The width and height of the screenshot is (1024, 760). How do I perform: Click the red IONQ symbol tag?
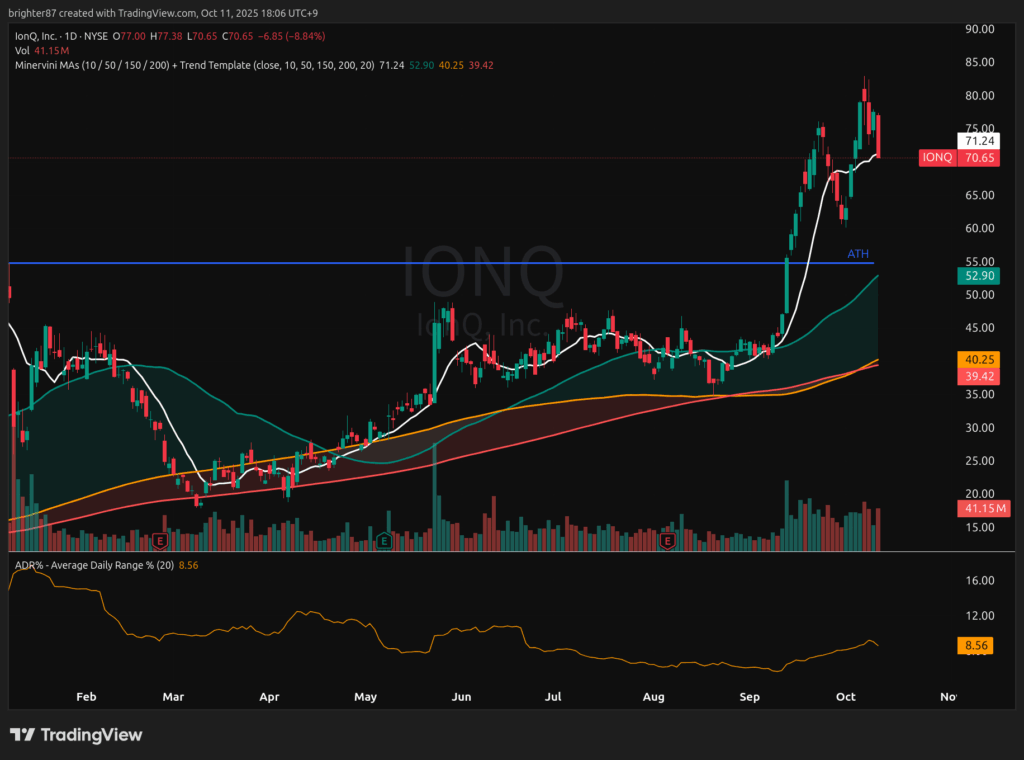937,158
